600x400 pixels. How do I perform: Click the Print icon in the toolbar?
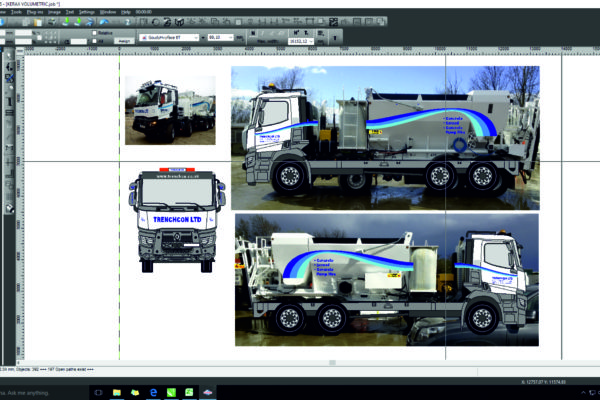[52, 22]
